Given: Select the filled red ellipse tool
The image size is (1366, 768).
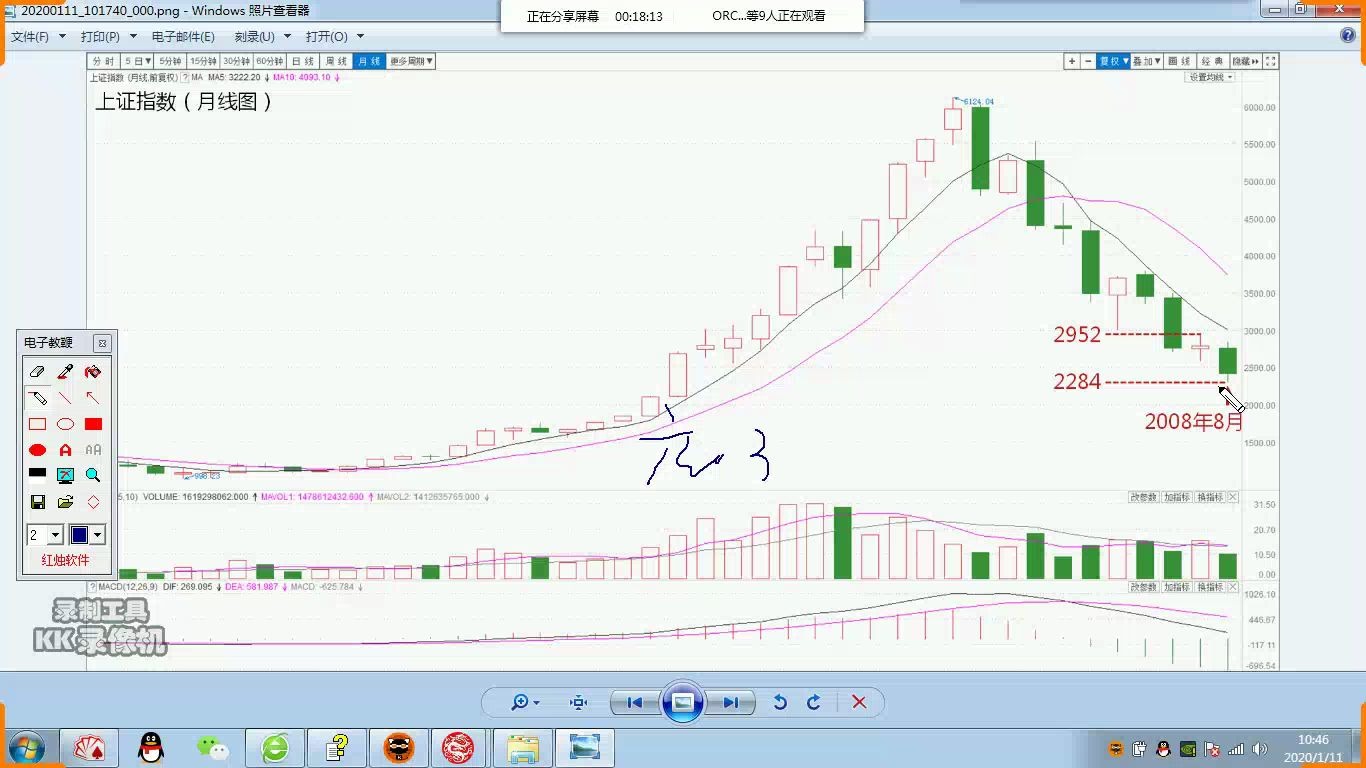Looking at the screenshot, I should 38,450.
